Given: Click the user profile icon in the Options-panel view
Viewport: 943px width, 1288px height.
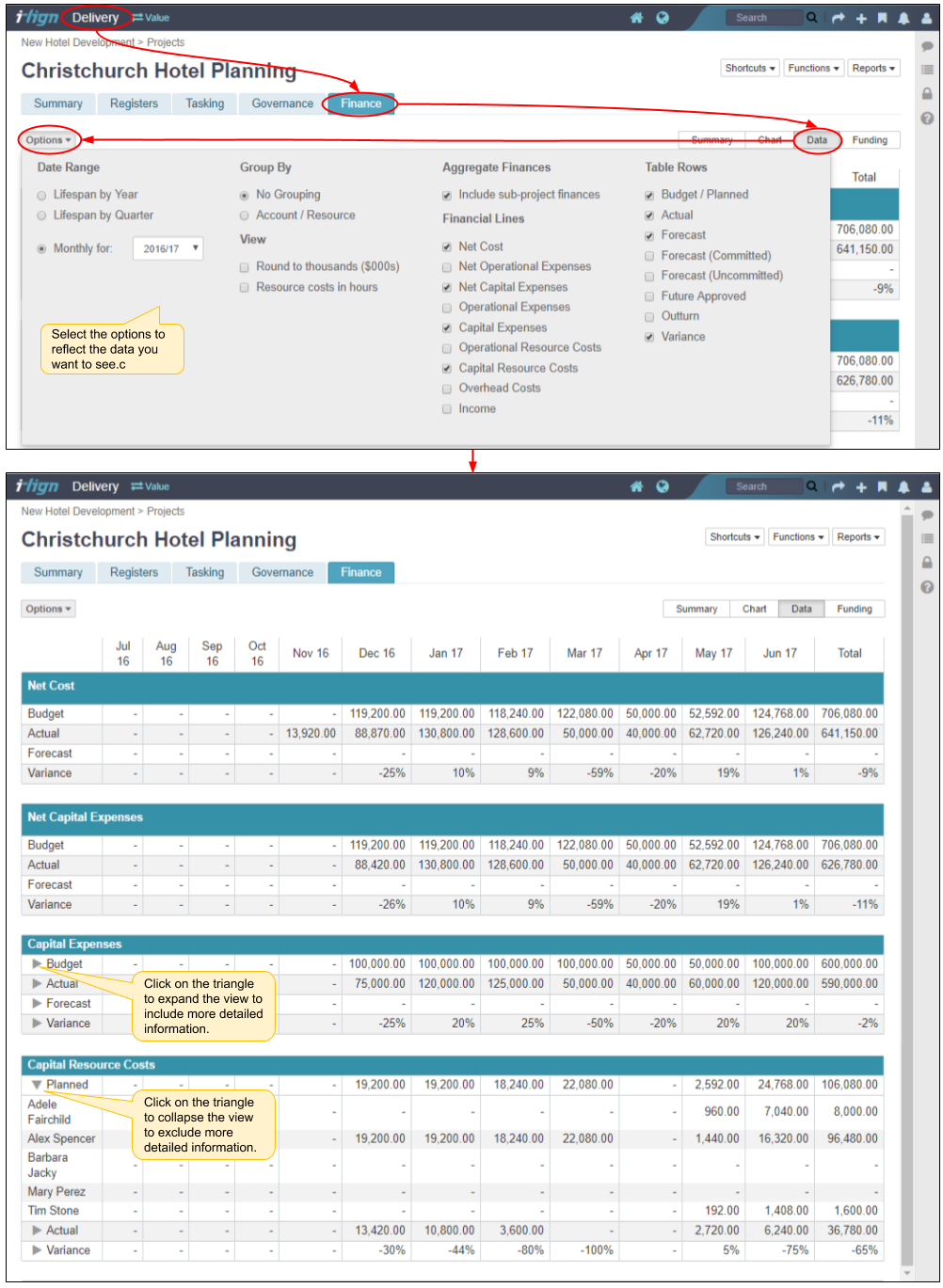Looking at the screenshot, I should [926, 18].
